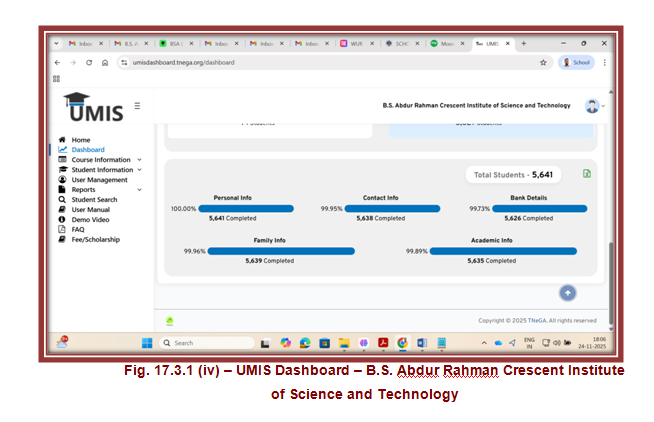The width and height of the screenshot is (654, 422).
Task: Open the user profile avatar menu
Action: [x=592, y=105]
